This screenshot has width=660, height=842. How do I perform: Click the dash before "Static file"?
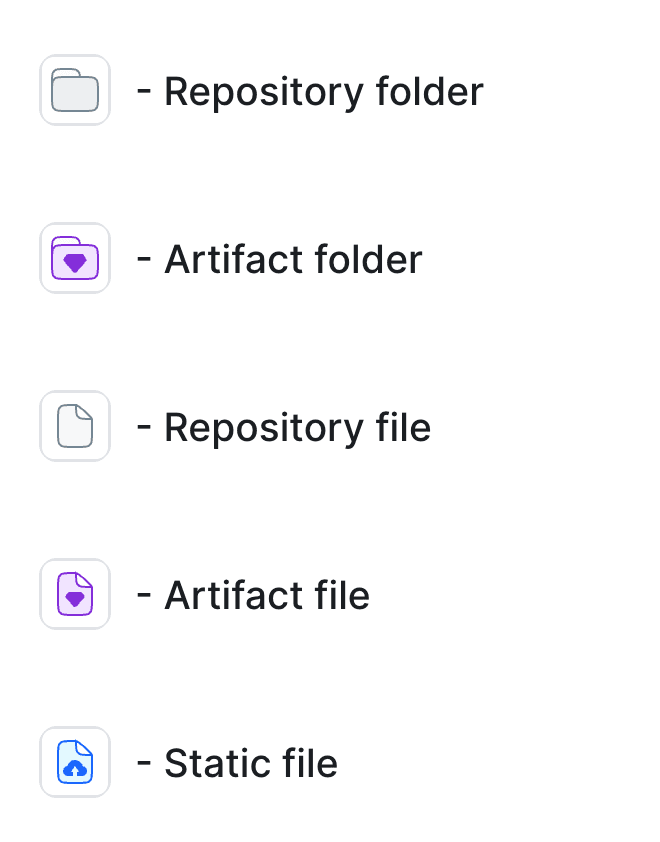(x=145, y=764)
